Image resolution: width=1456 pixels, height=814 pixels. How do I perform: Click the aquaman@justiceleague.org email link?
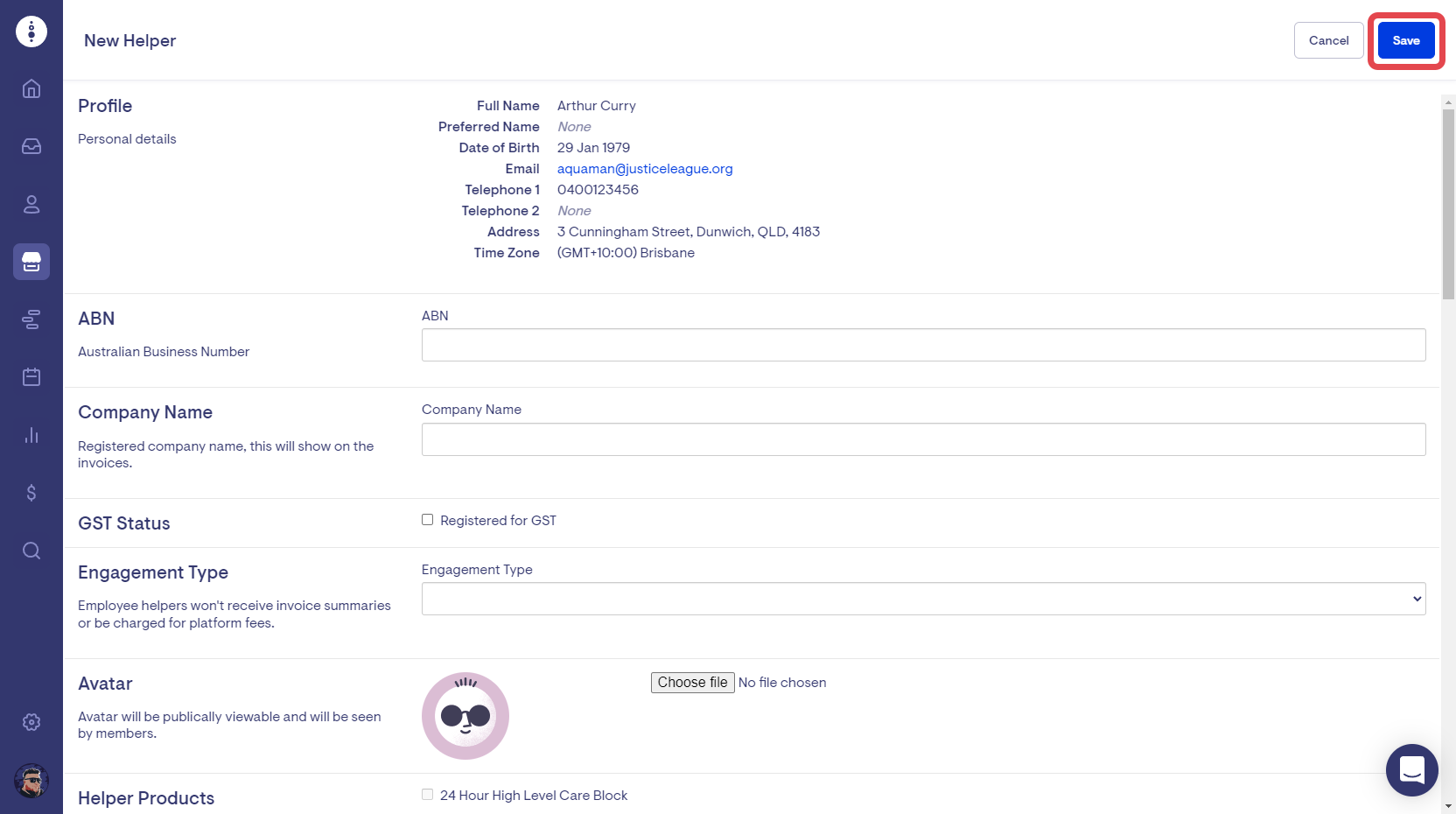[645, 169]
